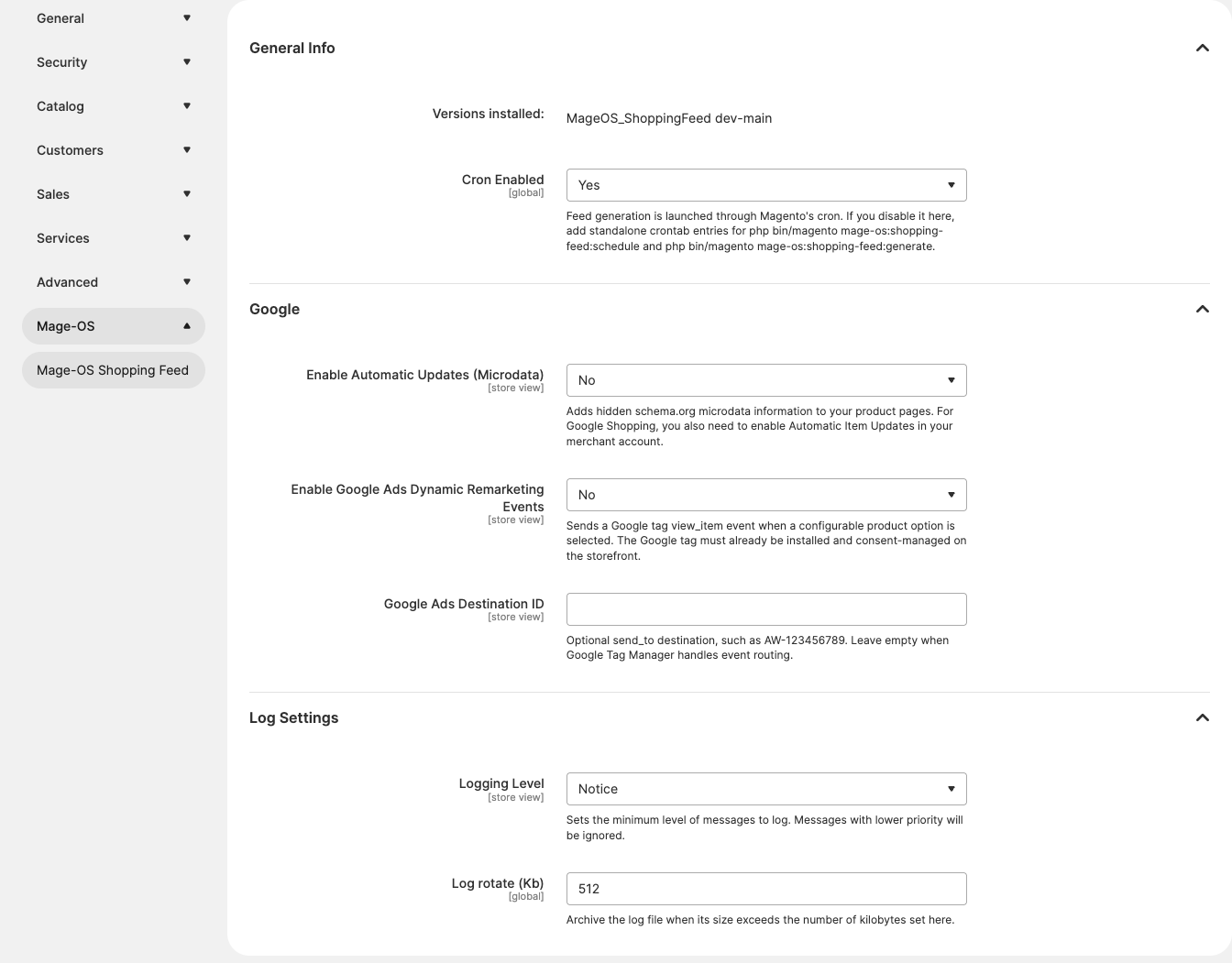Click the Google Ads Destination ID label

coord(464,604)
